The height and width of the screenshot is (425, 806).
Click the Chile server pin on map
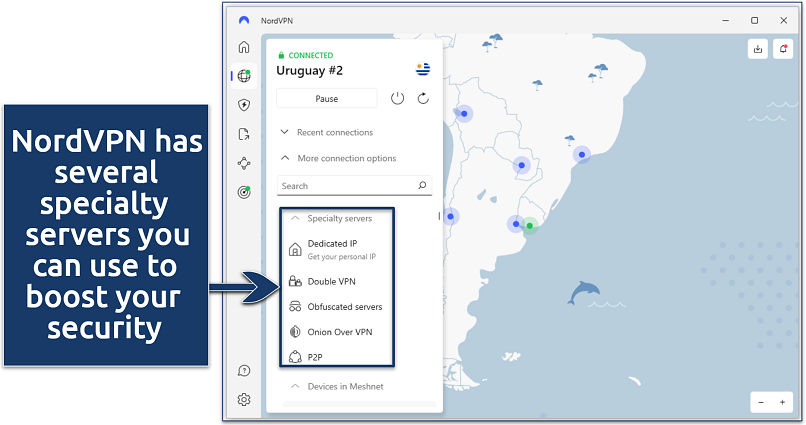(450, 216)
